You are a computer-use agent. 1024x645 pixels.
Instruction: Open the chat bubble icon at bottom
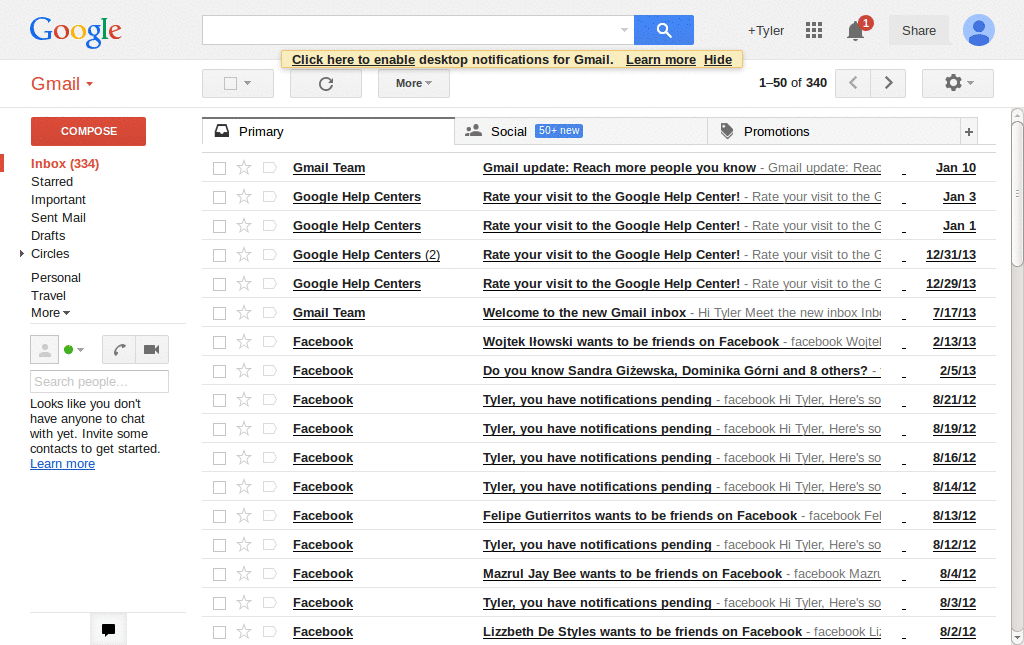[108, 629]
